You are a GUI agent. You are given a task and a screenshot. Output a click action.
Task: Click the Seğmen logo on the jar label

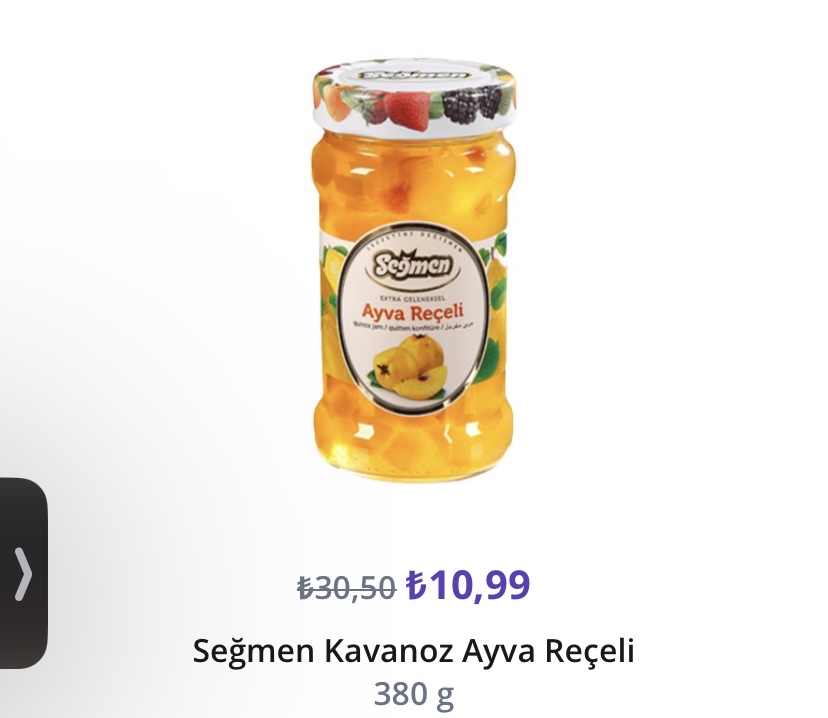(413, 267)
